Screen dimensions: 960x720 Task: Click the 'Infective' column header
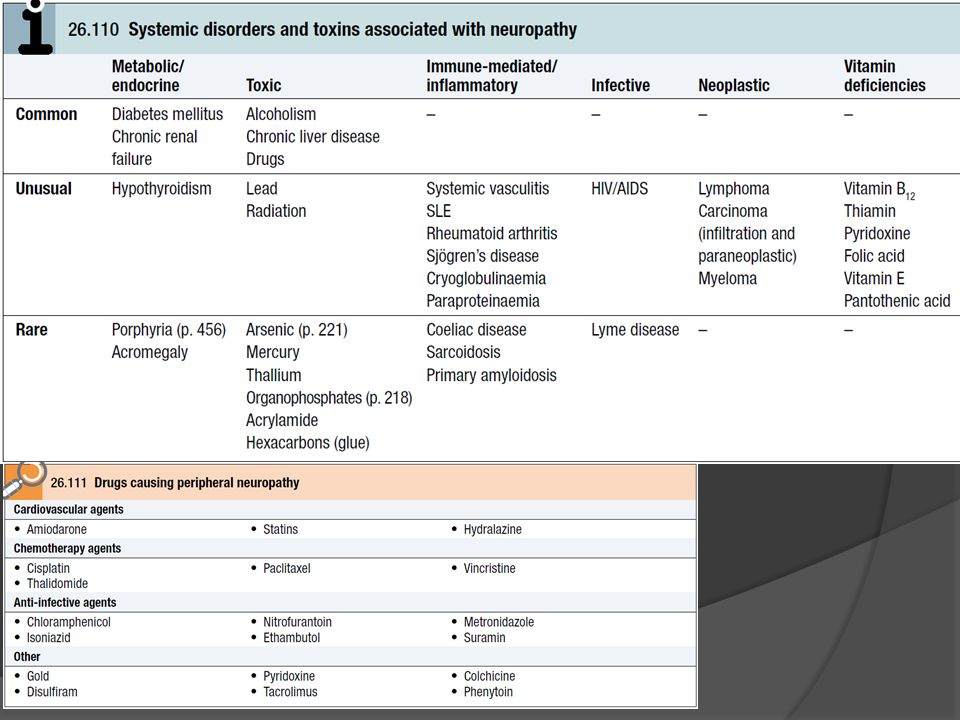tap(620, 85)
